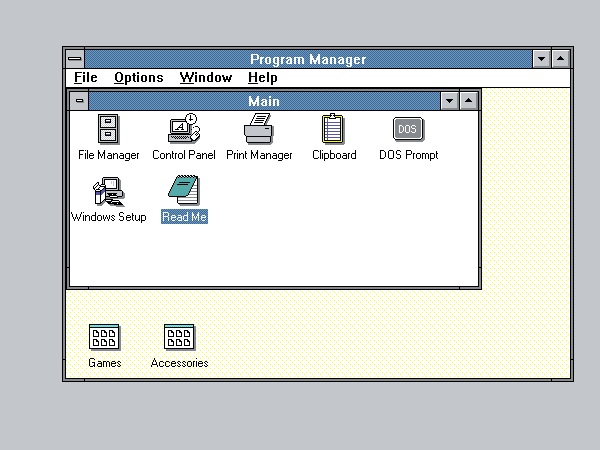Click the Program Manager title bar
The image size is (600, 450).
pyautogui.click(x=308, y=59)
